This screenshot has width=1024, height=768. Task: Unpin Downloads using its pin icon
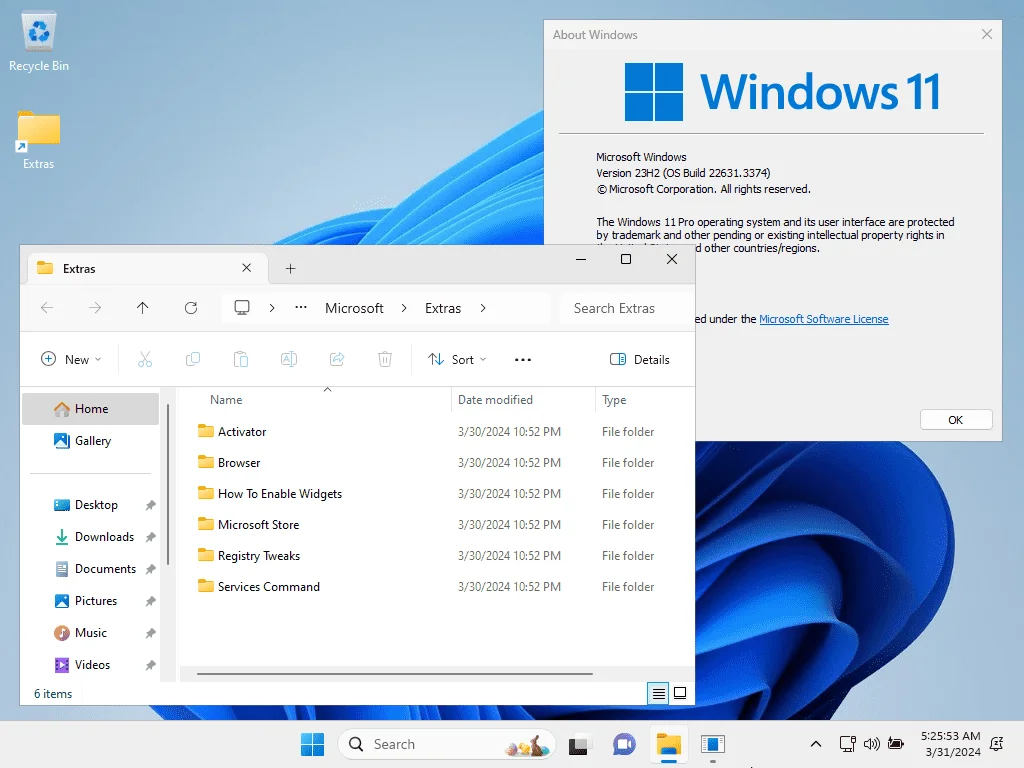pos(150,537)
